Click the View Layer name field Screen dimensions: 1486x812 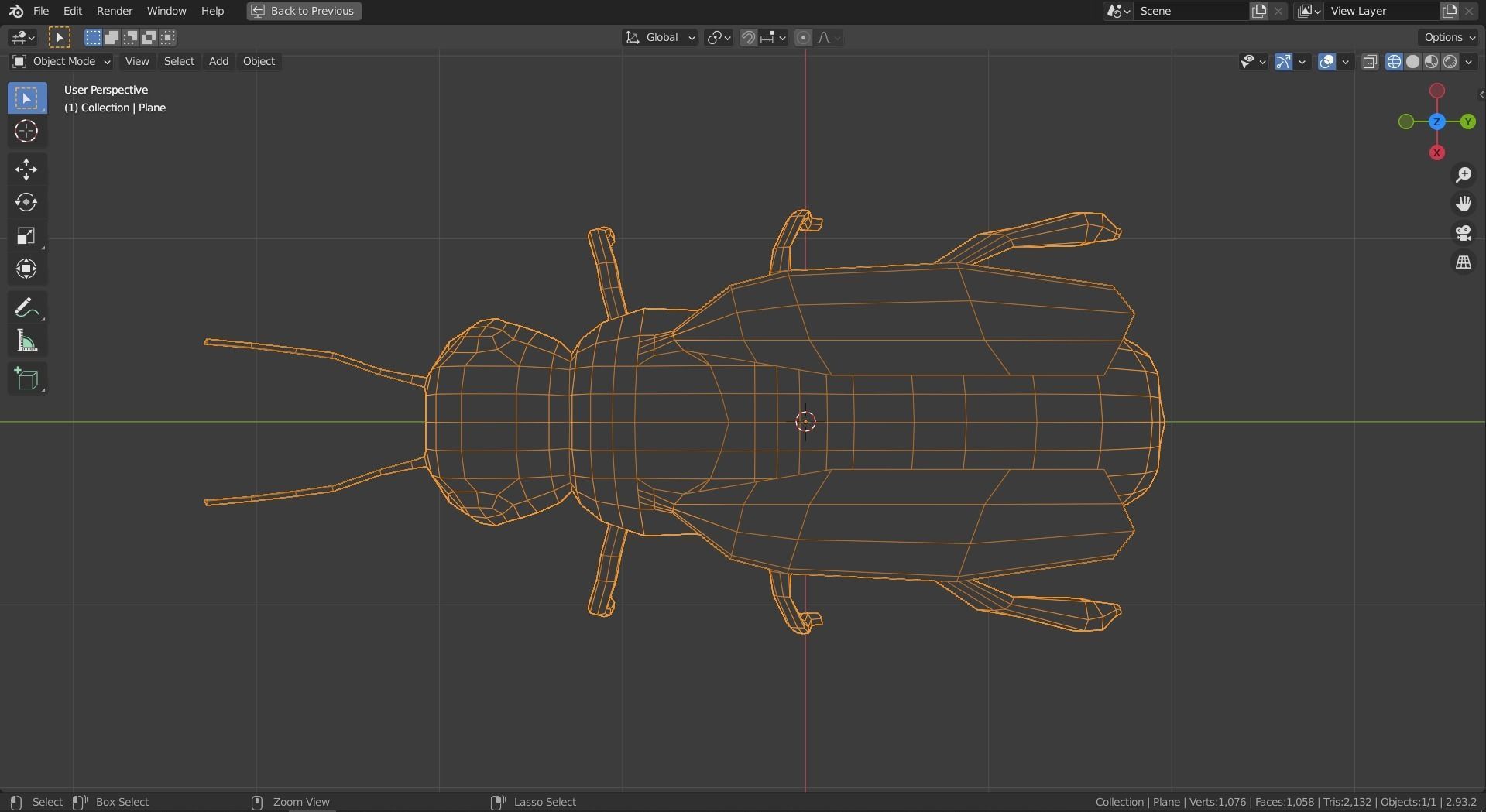[x=1382, y=11]
